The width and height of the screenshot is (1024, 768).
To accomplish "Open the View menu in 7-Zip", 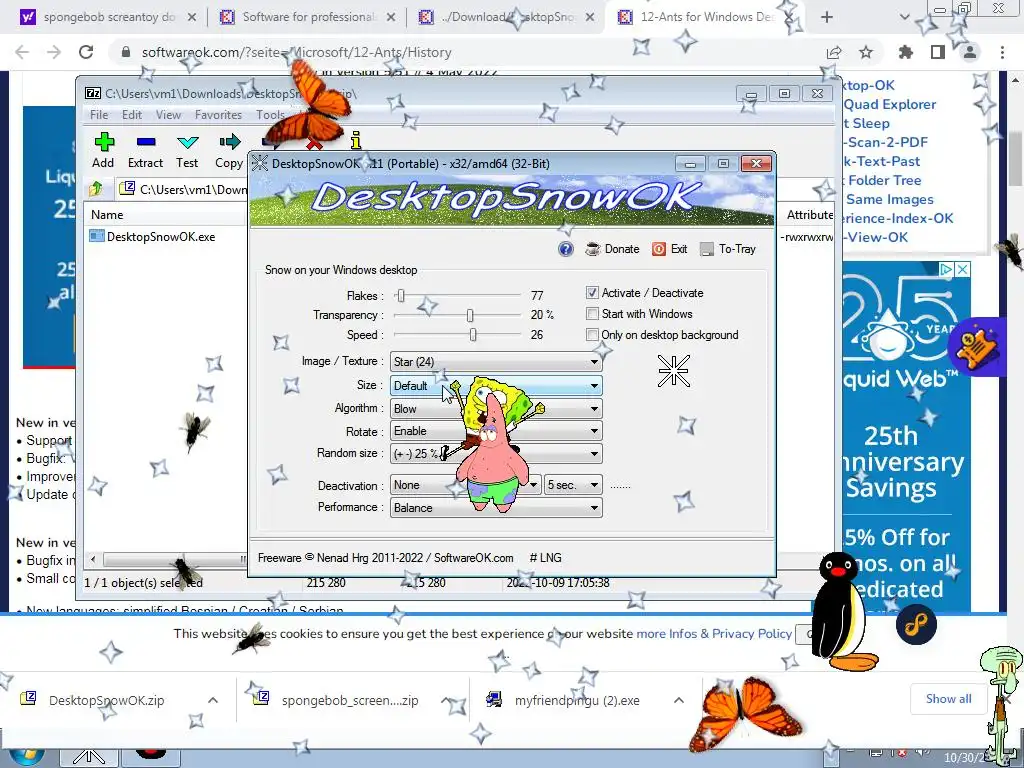I will pyautogui.click(x=168, y=115).
